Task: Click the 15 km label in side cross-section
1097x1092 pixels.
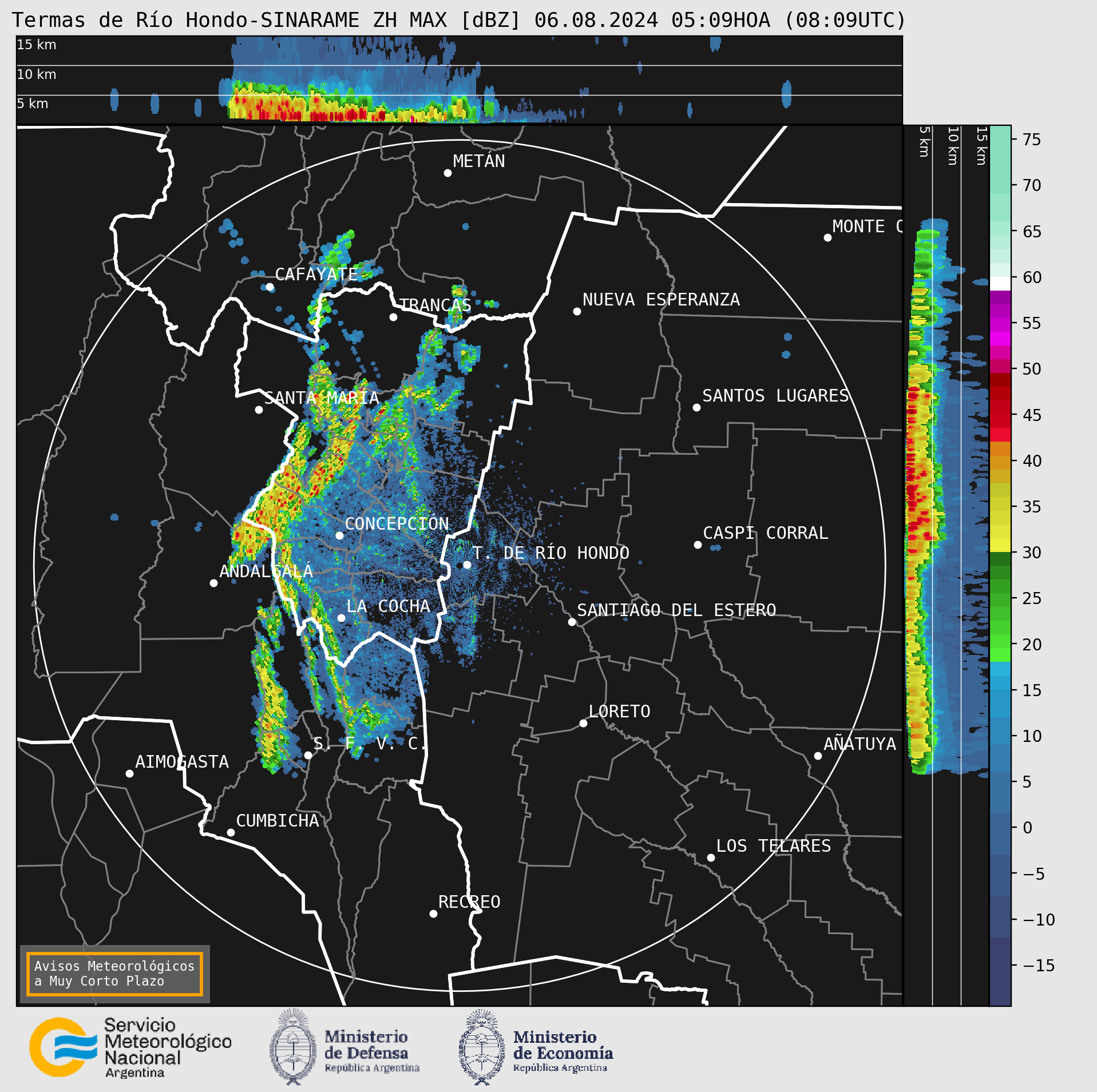Action: click(x=981, y=146)
